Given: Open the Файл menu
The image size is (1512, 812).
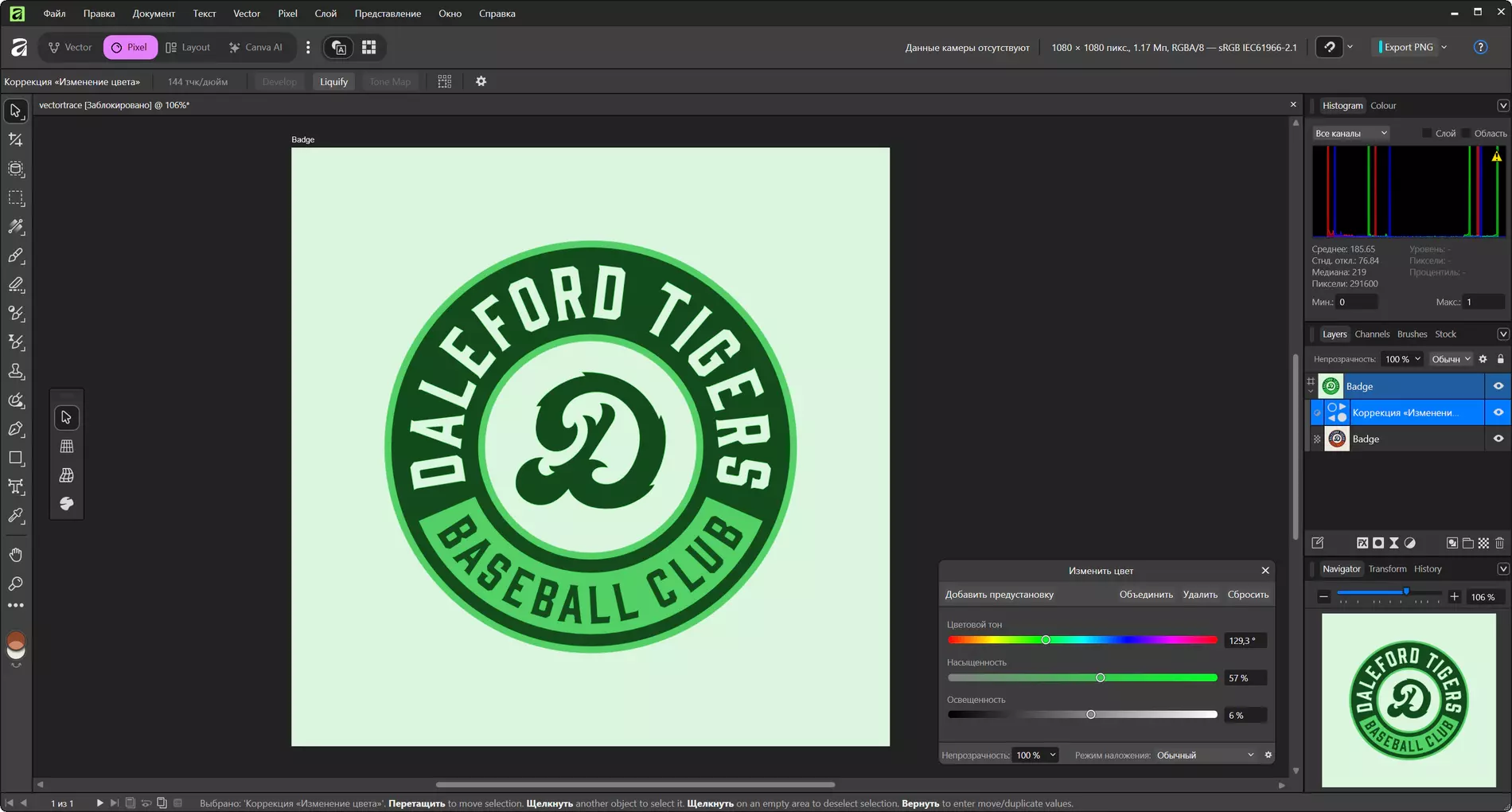Looking at the screenshot, I should coord(54,13).
